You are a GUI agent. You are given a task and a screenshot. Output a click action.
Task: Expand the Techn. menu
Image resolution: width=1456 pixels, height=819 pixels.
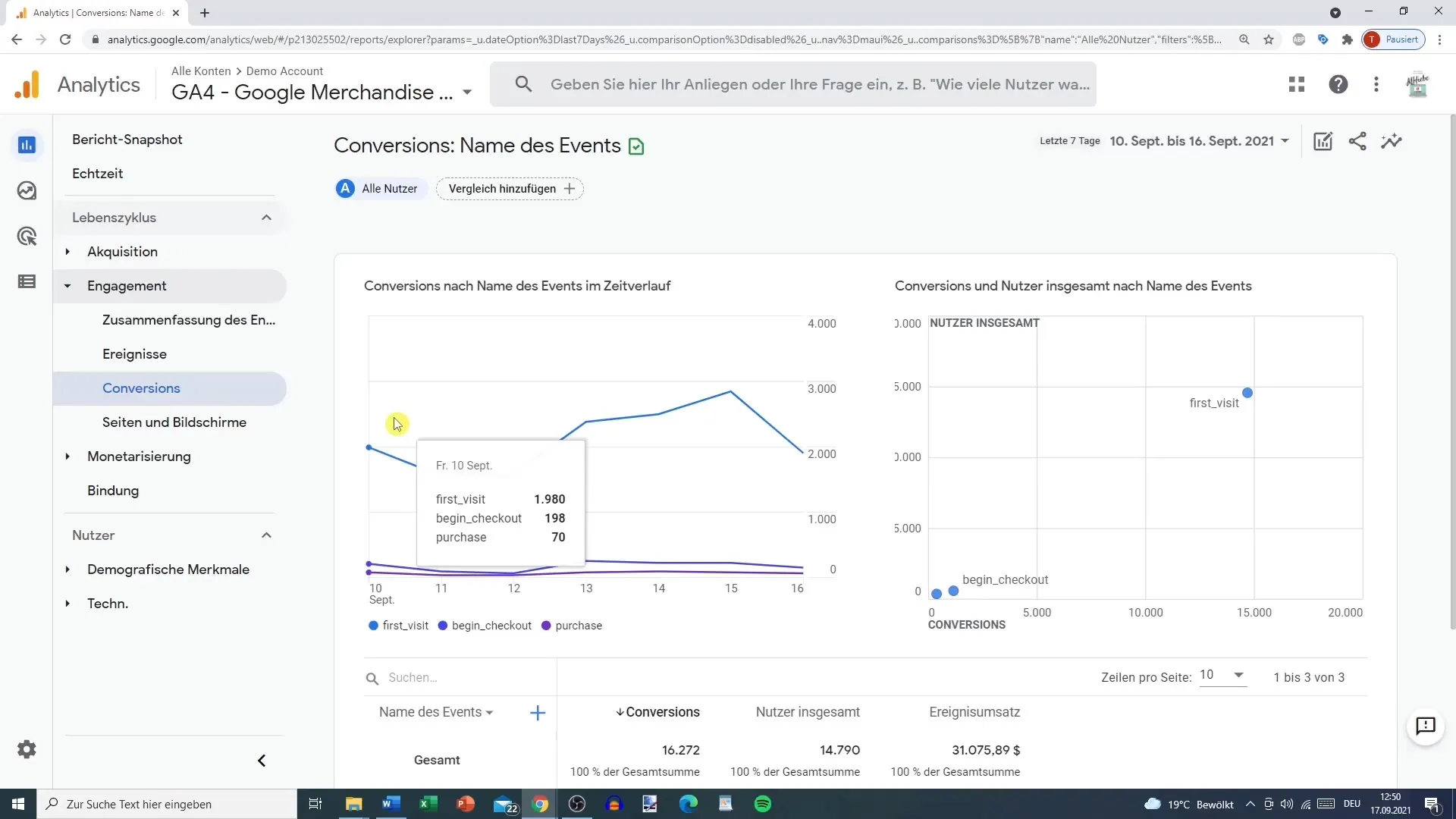coord(67,604)
